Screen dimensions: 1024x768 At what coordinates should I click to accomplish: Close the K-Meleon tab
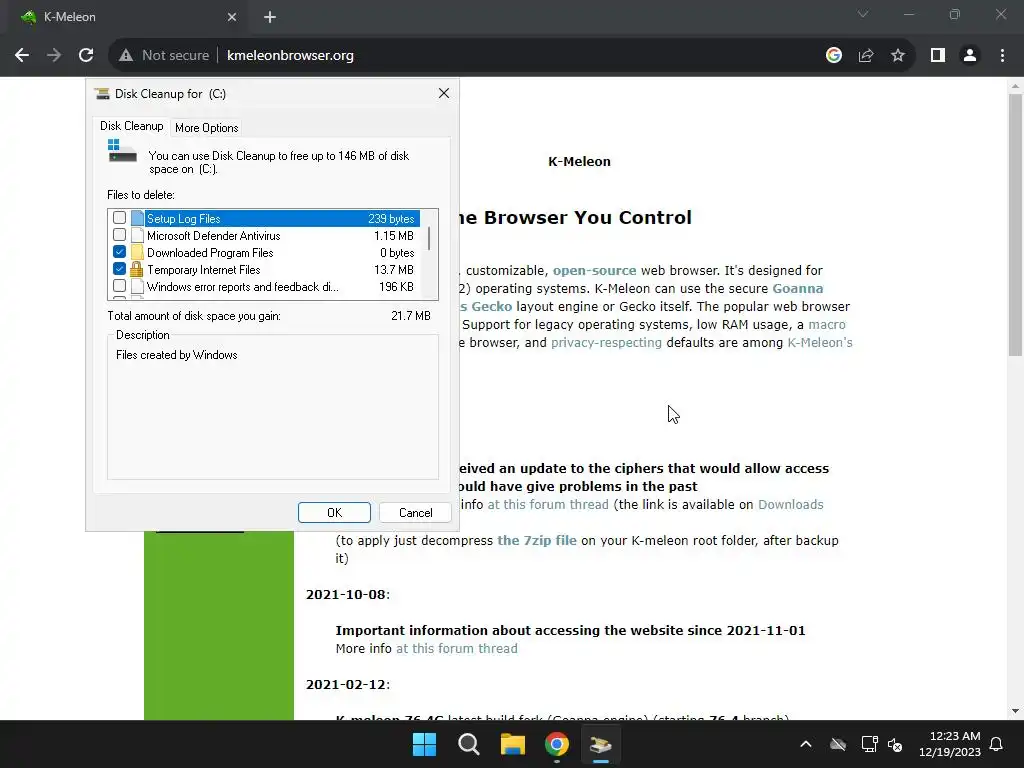[232, 17]
